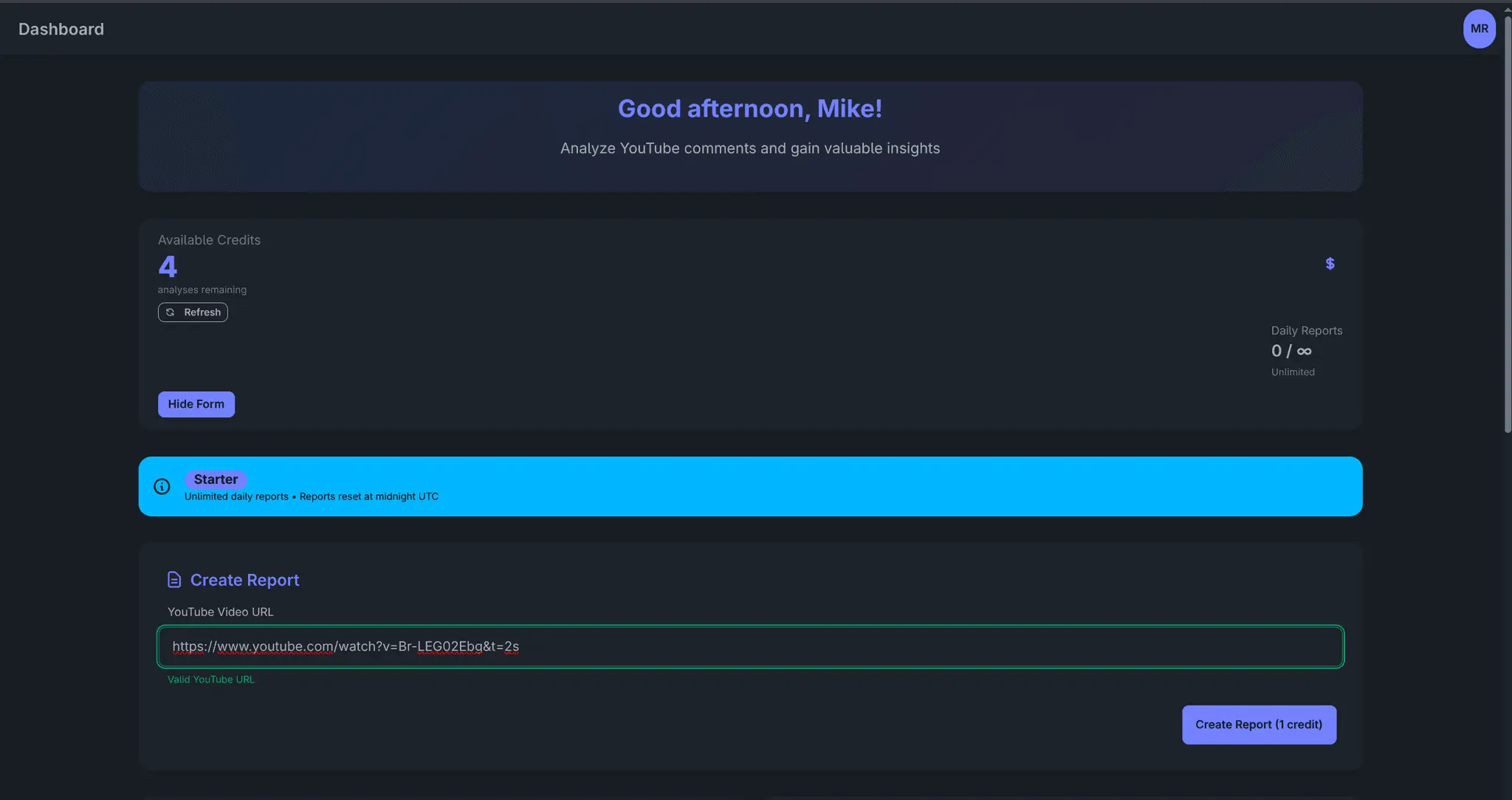The image size is (1512, 800).
Task: Click the '0 / ∞' daily reports value
Action: [x=1291, y=351]
